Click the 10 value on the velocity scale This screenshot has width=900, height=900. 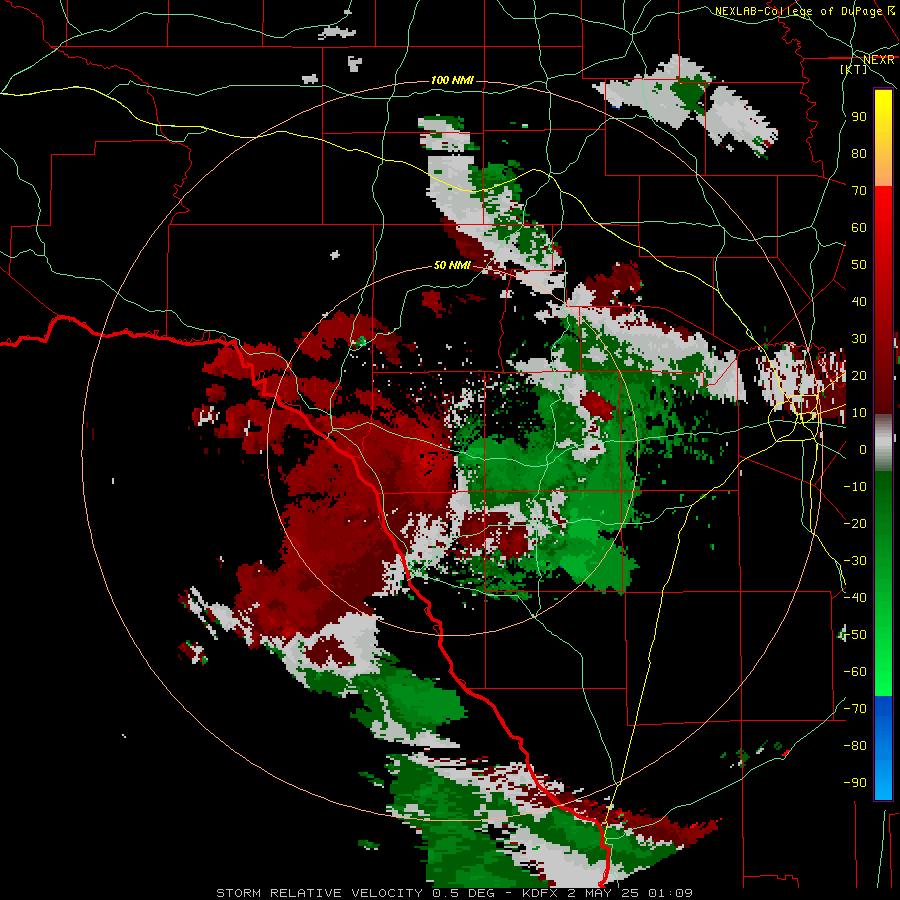(x=859, y=413)
